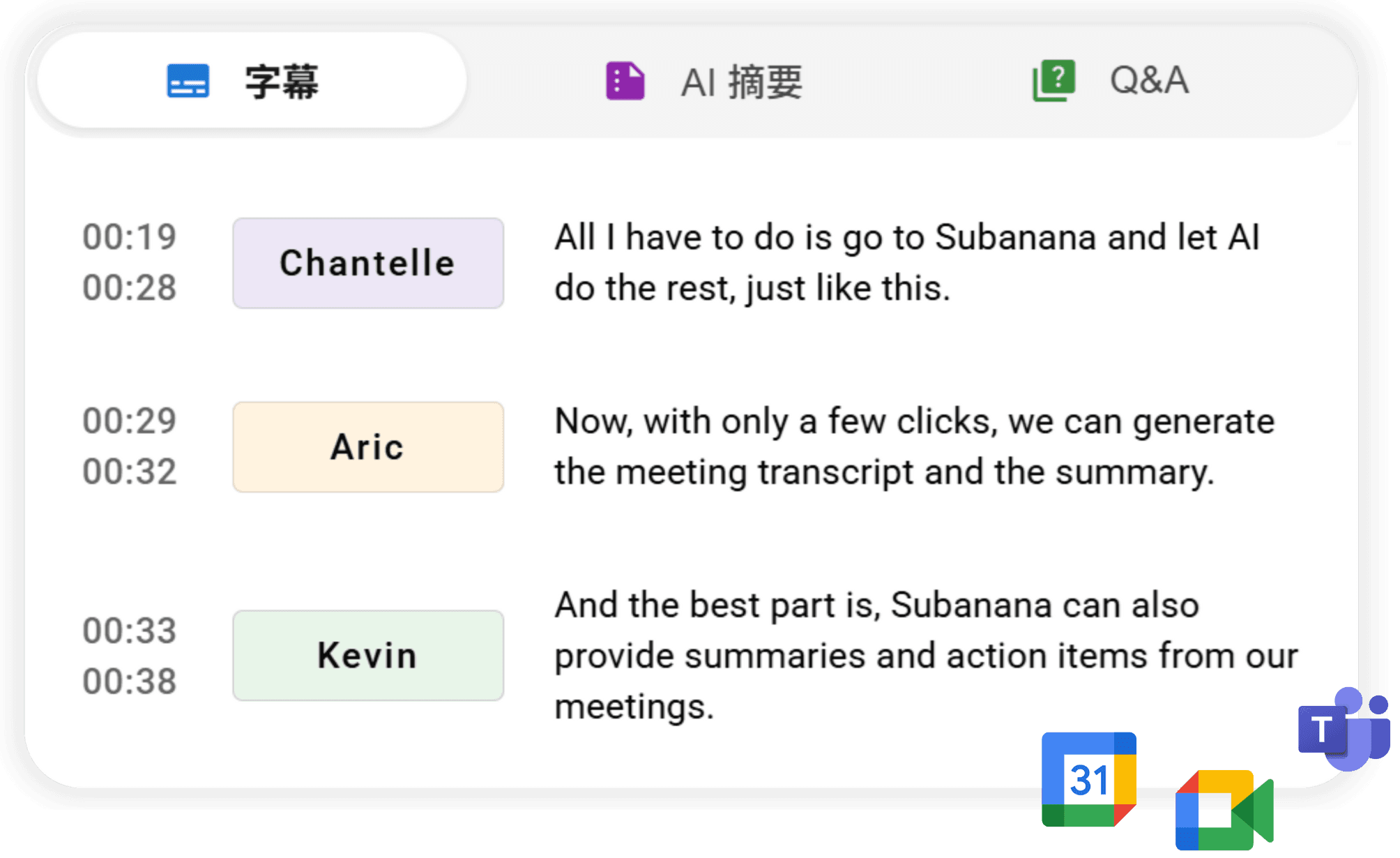1400x858 pixels.
Task: Select the Kevin speaker label
Action: [367, 656]
